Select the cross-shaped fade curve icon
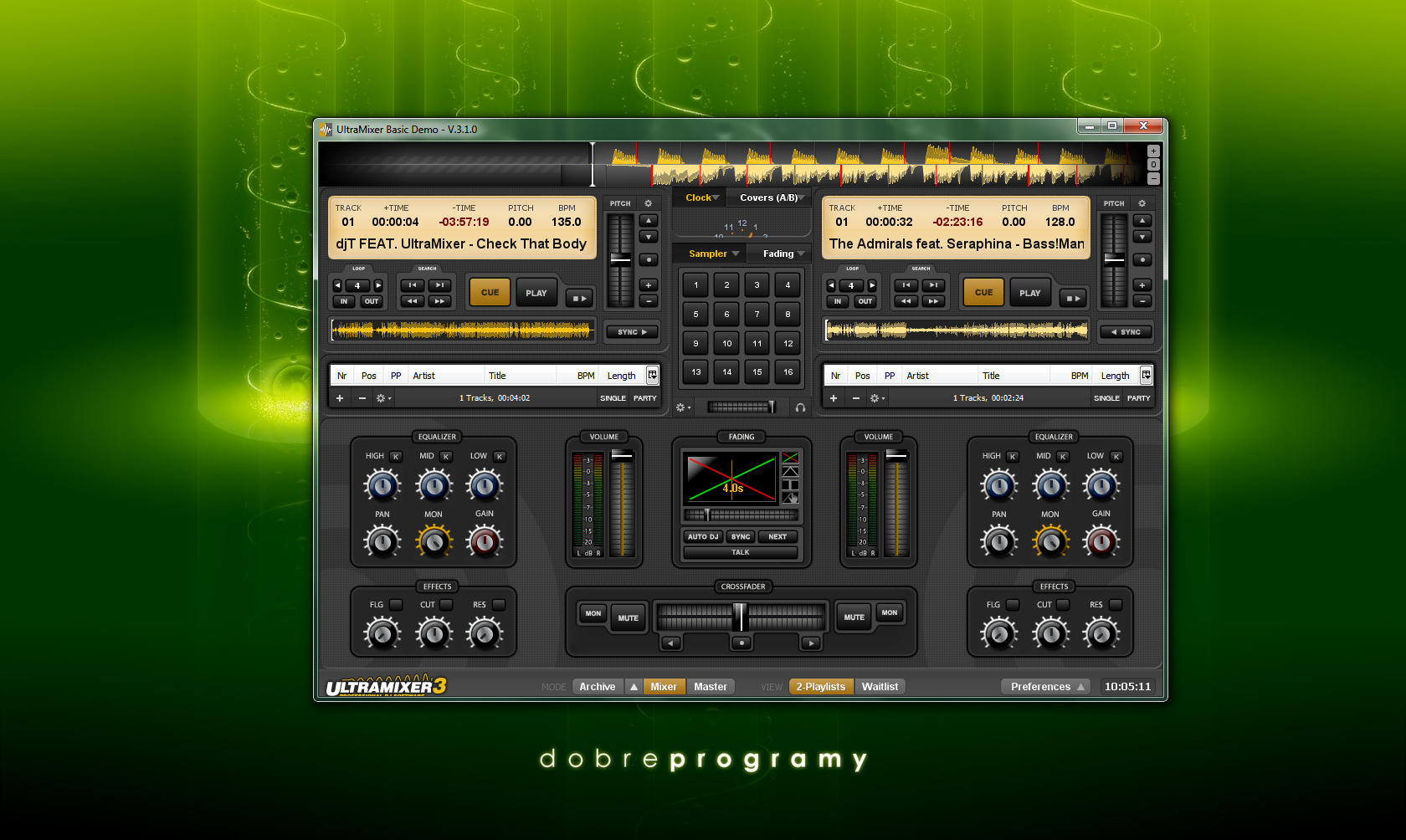This screenshot has height=840, width=1406. [789, 458]
